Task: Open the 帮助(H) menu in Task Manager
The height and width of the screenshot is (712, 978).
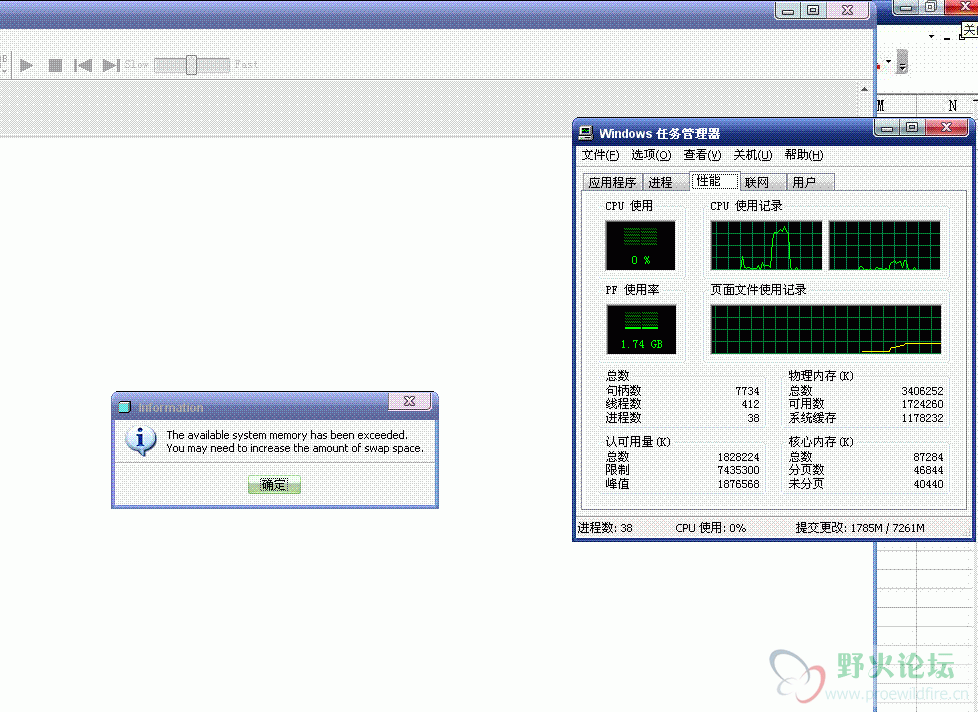Action: [804, 155]
